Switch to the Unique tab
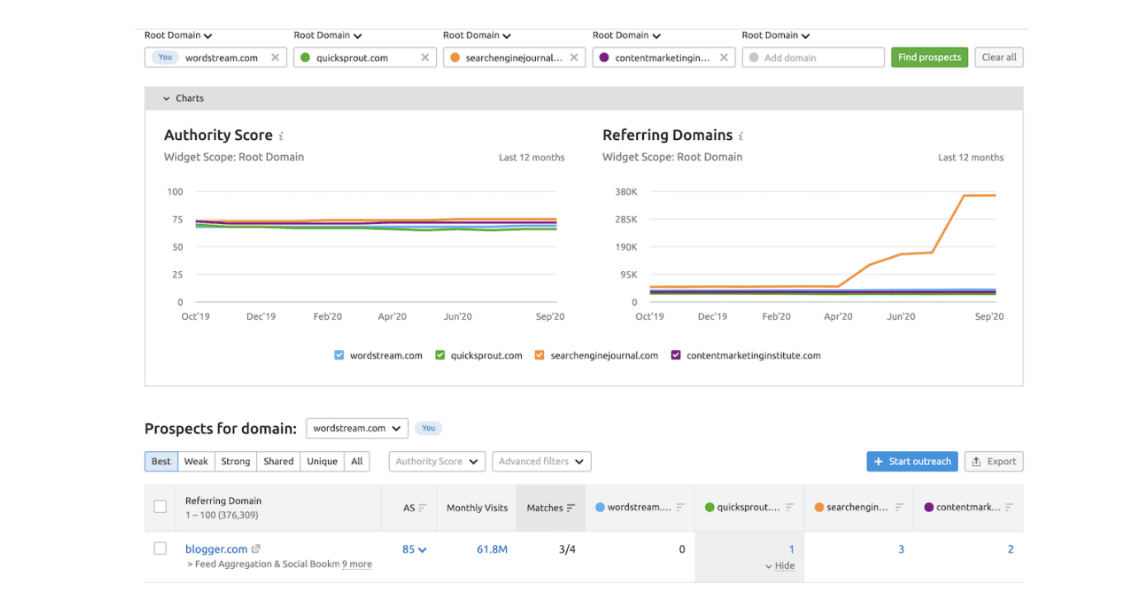Viewport: 1136px width, 593px height. [322, 461]
